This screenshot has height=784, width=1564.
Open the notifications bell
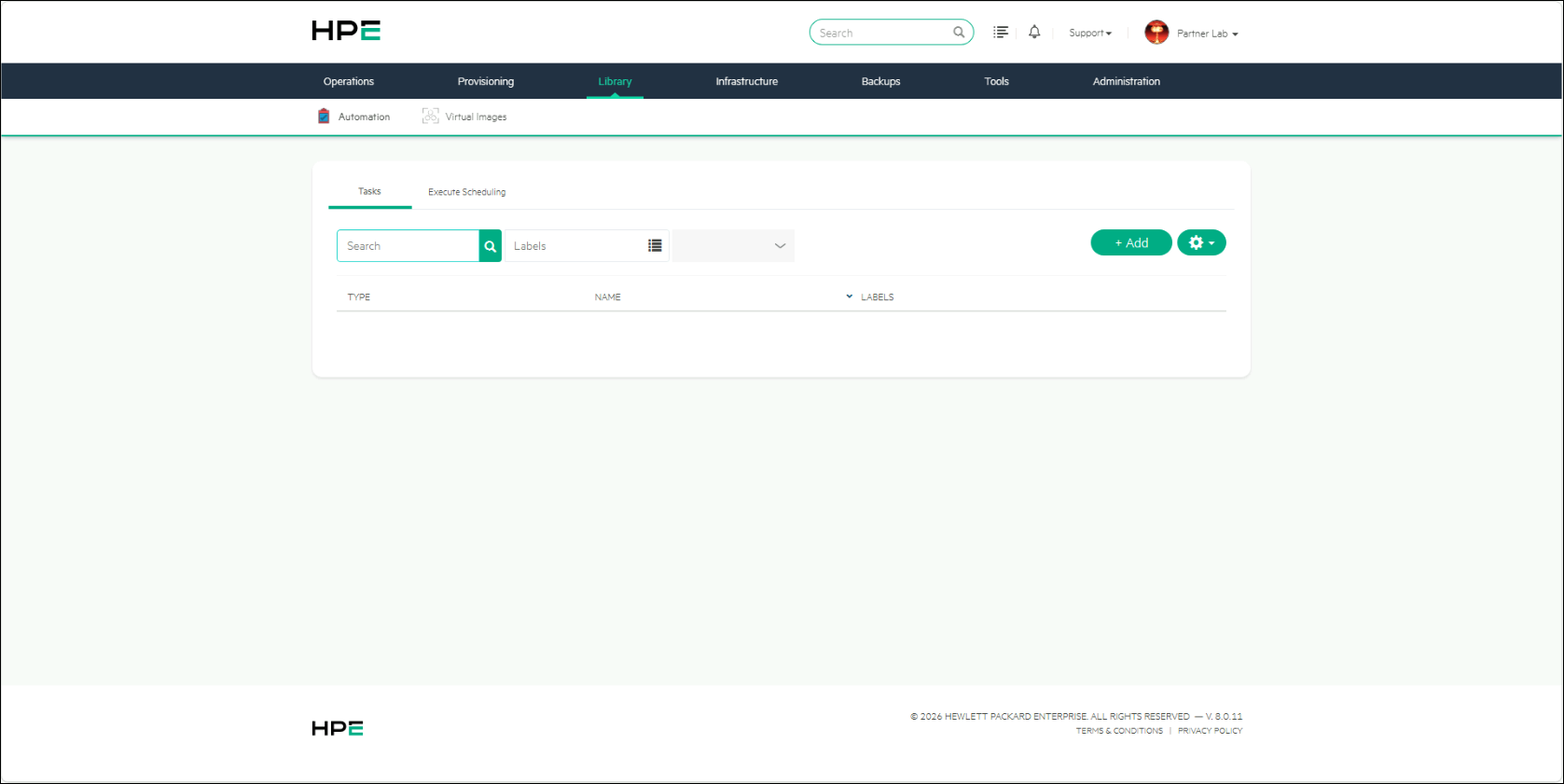coord(1034,32)
